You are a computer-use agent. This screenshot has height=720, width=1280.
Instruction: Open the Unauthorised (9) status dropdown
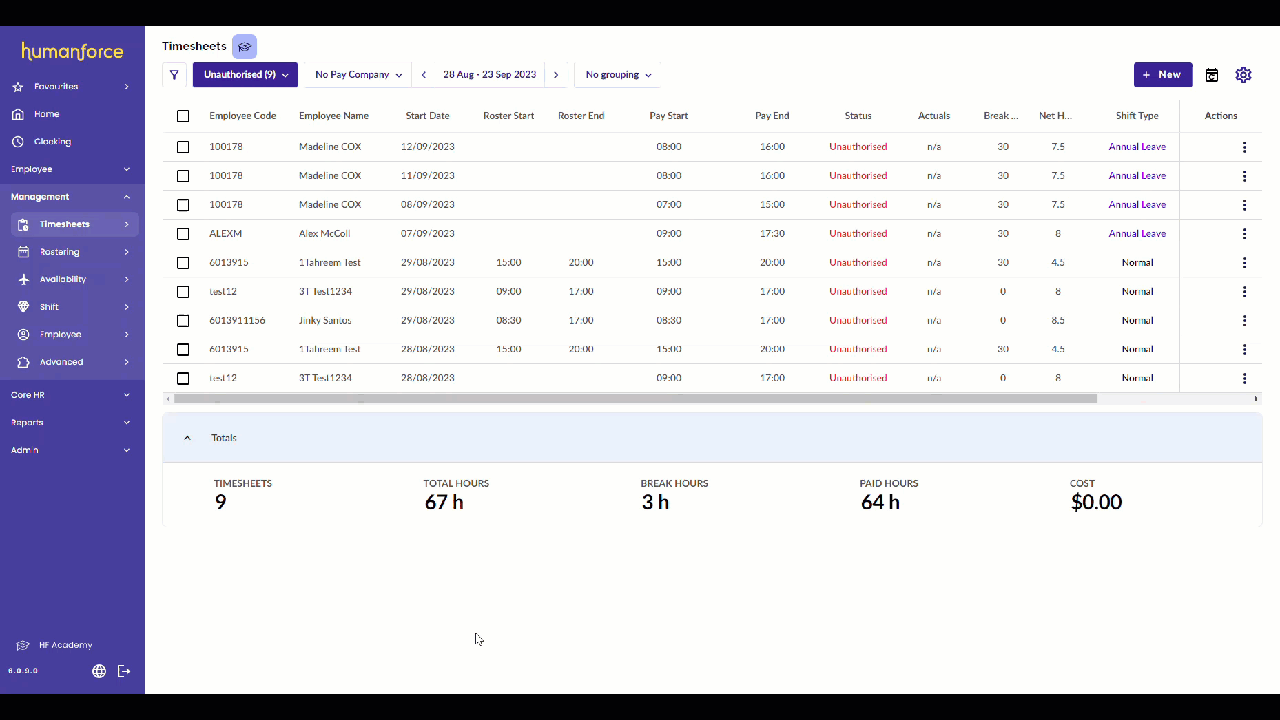pyautogui.click(x=245, y=75)
